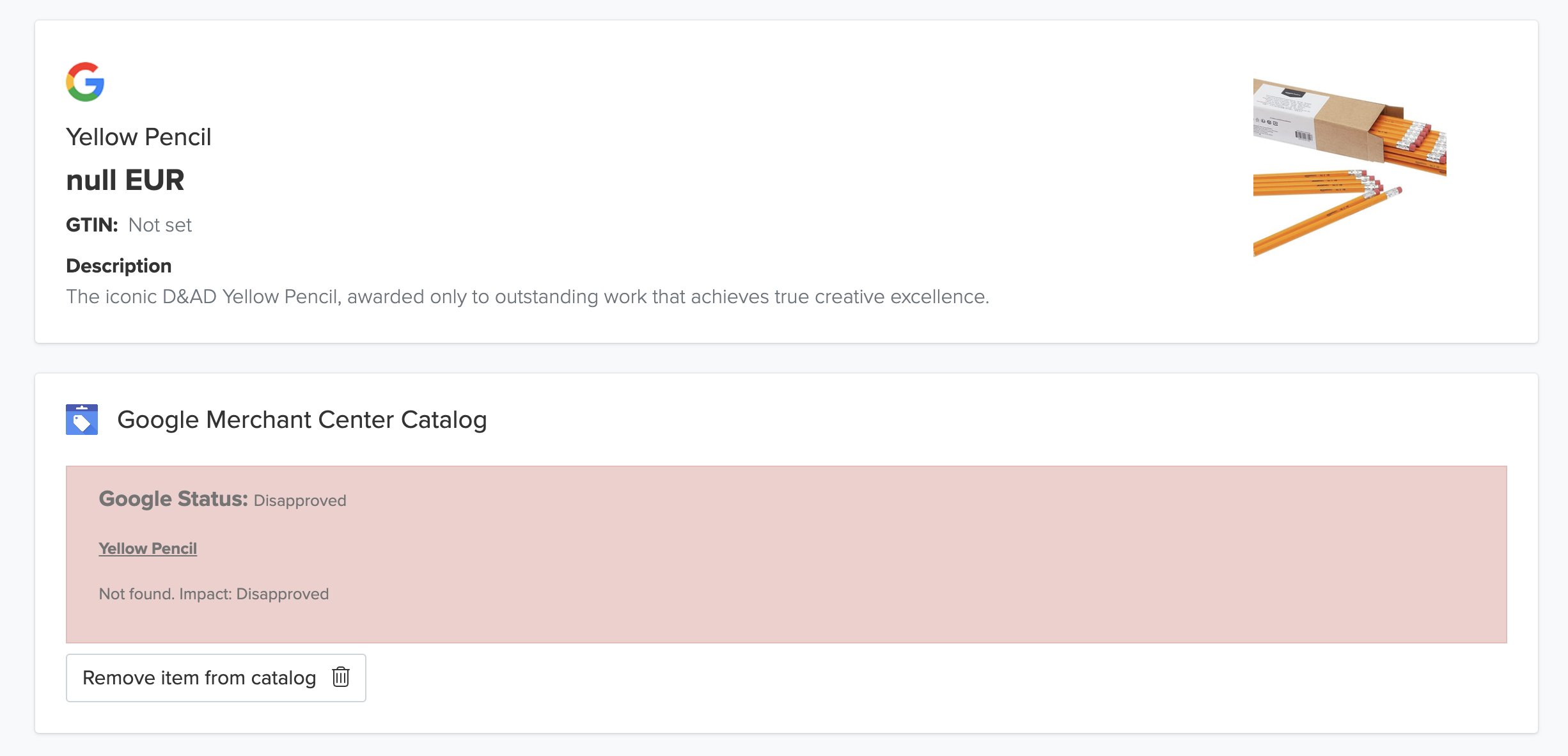Click the word 'Pencil' in the product title
1568x756 pixels.
pos(178,137)
